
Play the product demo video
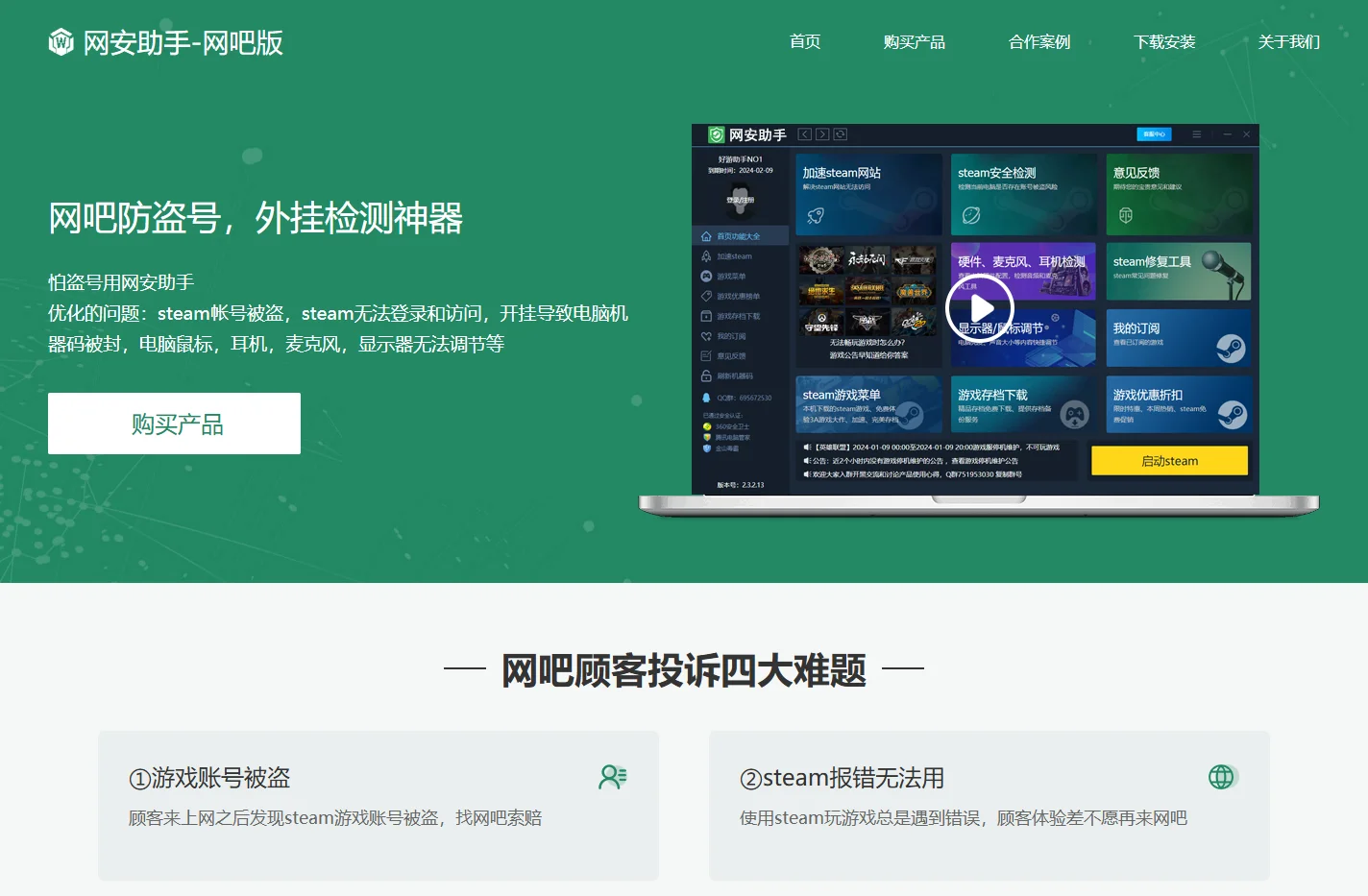click(x=980, y=308)
